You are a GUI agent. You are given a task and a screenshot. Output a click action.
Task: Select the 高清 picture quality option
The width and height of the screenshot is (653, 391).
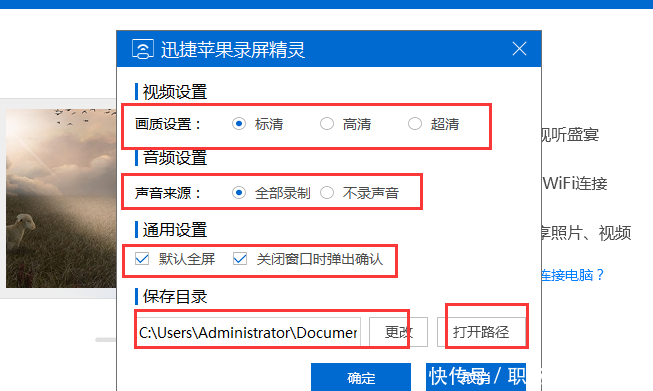(x=327, y=124)
